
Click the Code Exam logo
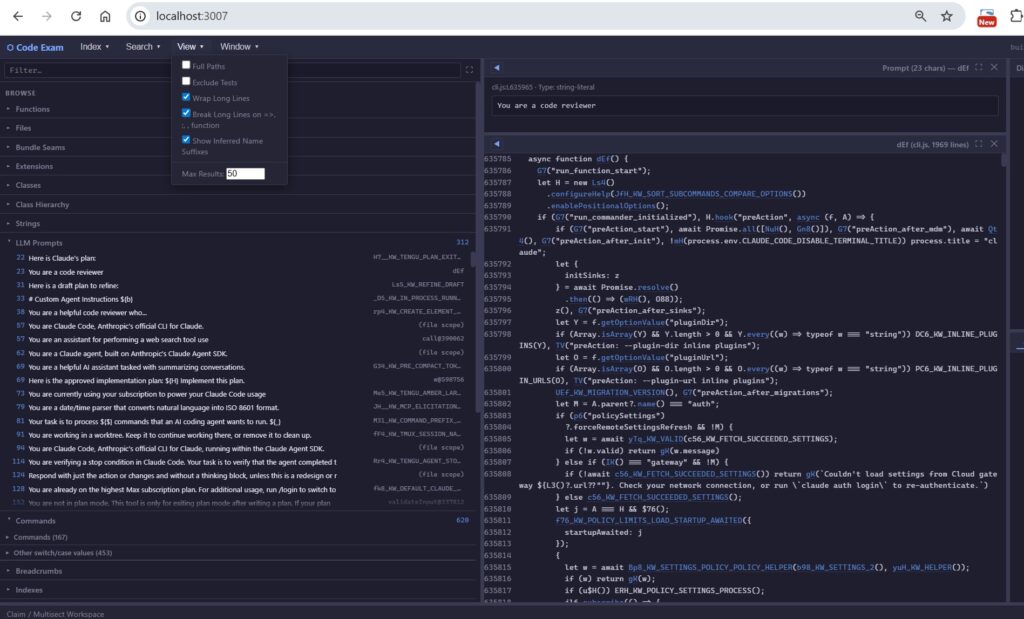(35, 47)
